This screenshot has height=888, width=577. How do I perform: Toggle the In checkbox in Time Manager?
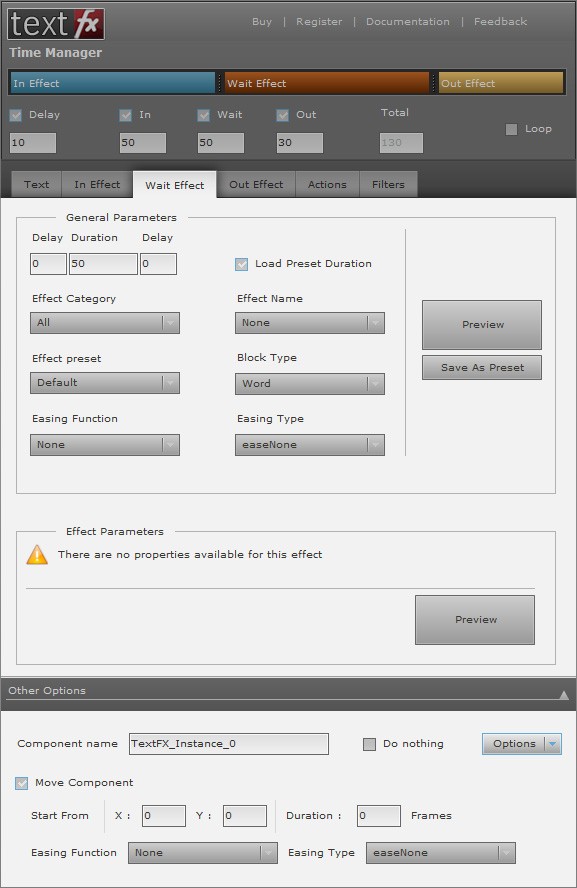point(126,115)
